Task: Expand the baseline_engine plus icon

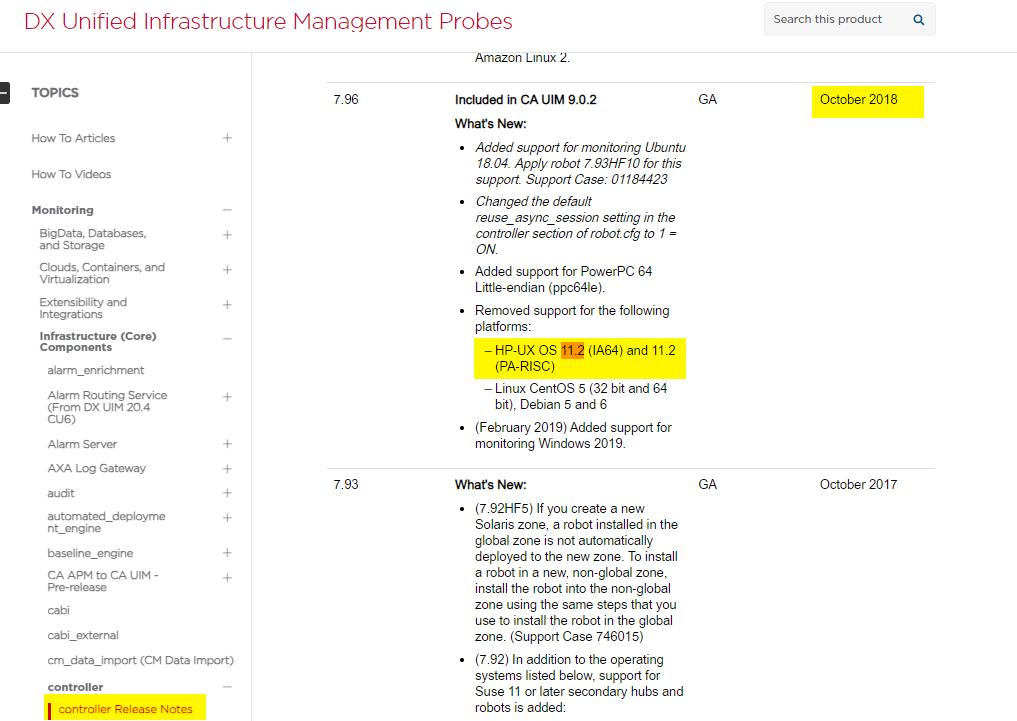Action: point(227,553)
